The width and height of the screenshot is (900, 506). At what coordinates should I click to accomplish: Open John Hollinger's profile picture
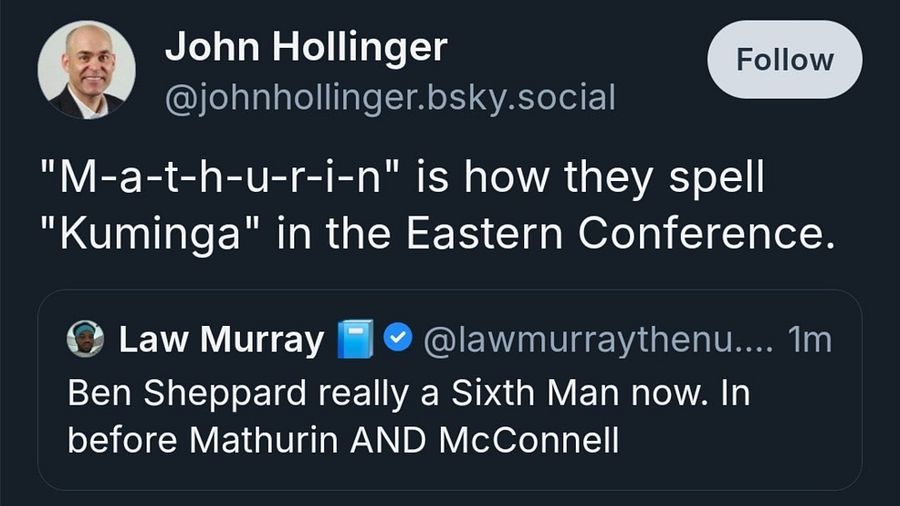[x=86, y=70]
